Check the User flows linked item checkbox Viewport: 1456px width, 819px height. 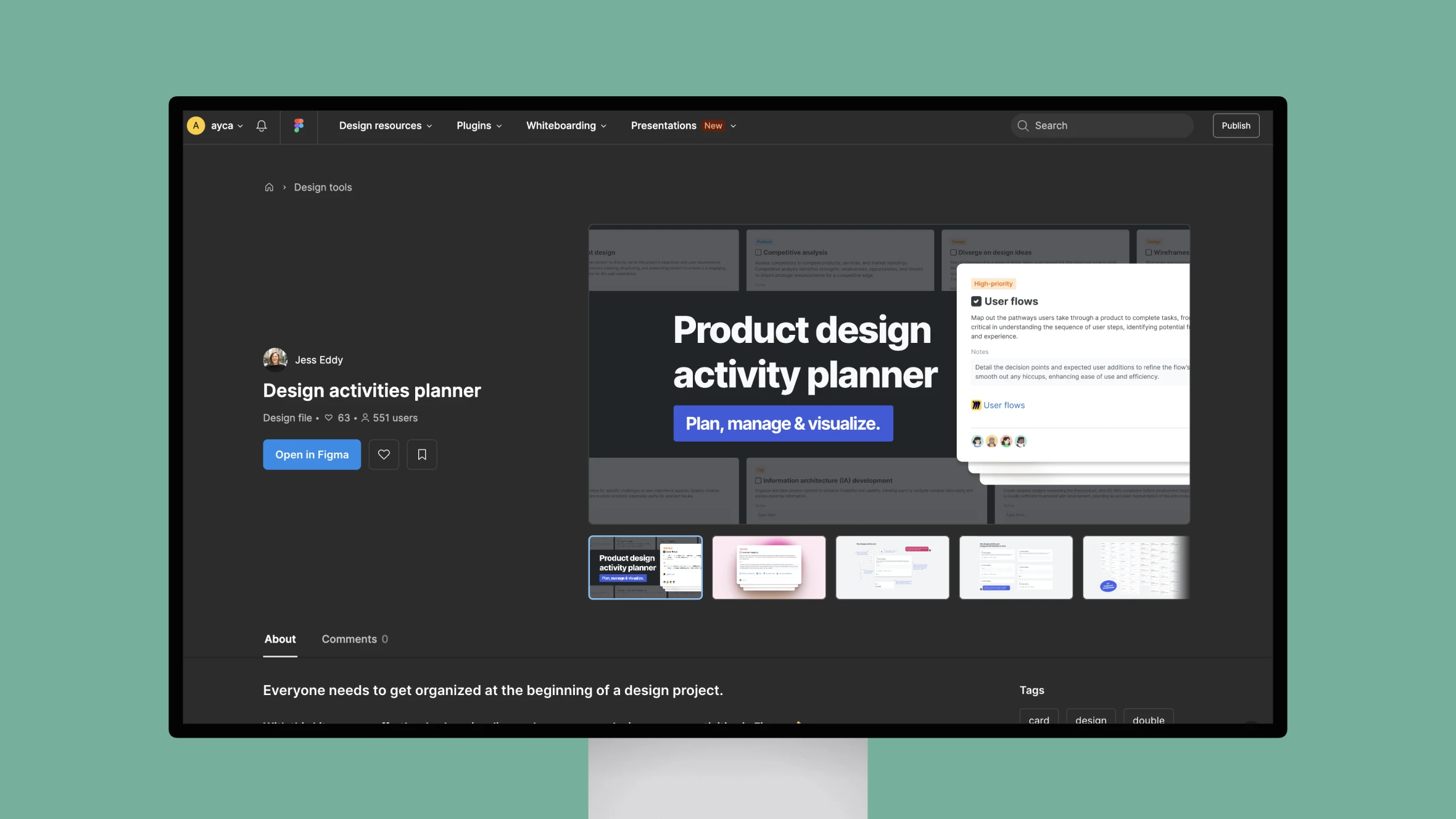click(977, 301)
